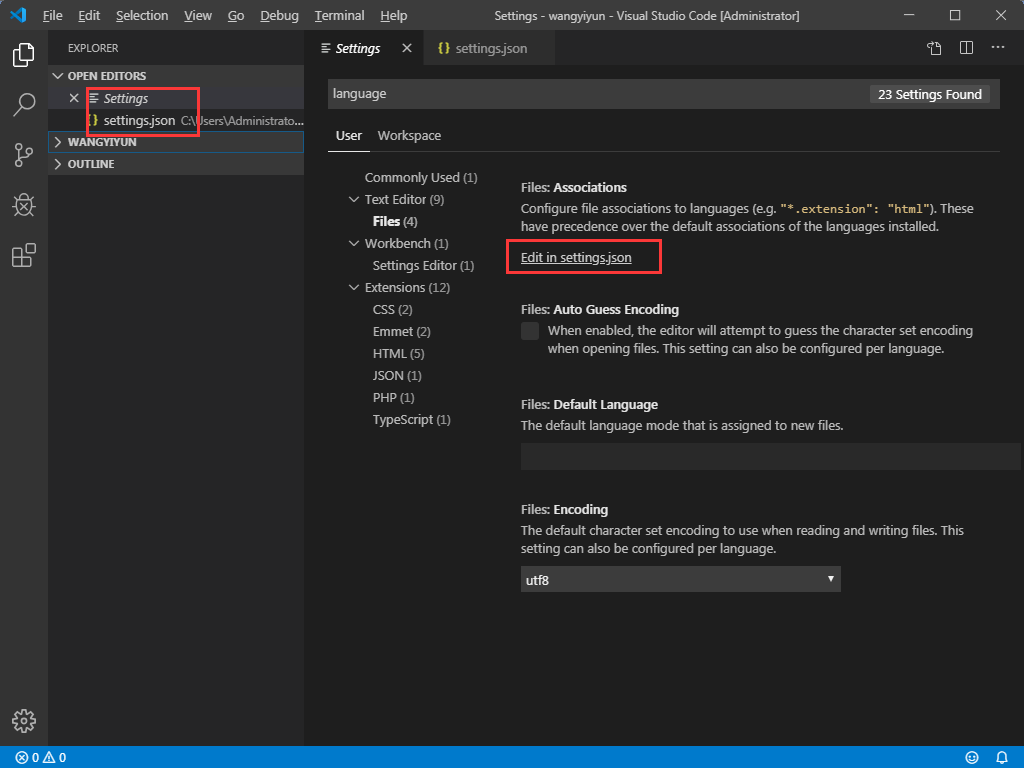This screenshot has width=1024, height=768.
Task: Open the Explorer view in activity bar
Action: point(23,55)
